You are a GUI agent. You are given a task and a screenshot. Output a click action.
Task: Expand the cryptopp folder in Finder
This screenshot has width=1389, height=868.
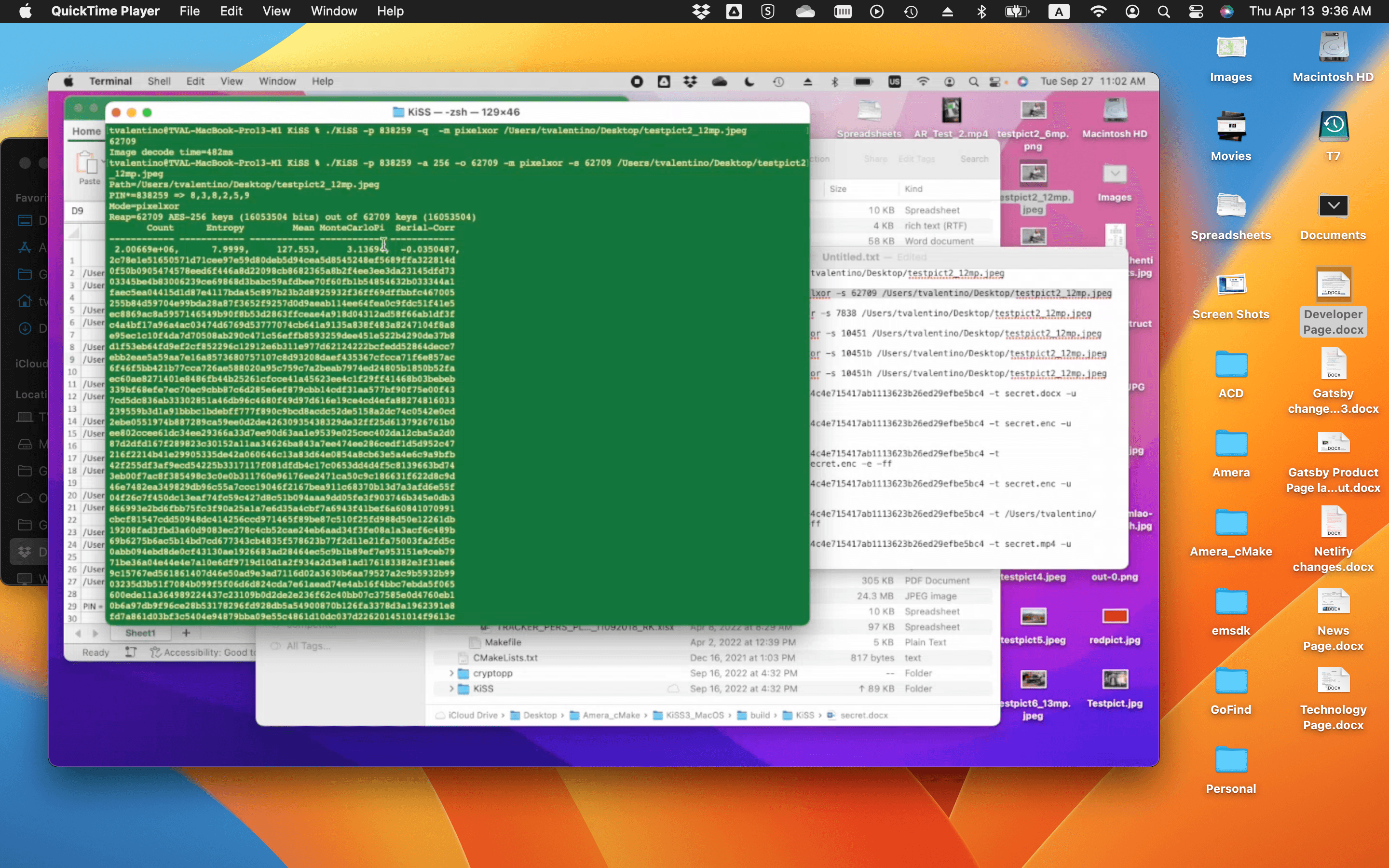coord(451,673)
